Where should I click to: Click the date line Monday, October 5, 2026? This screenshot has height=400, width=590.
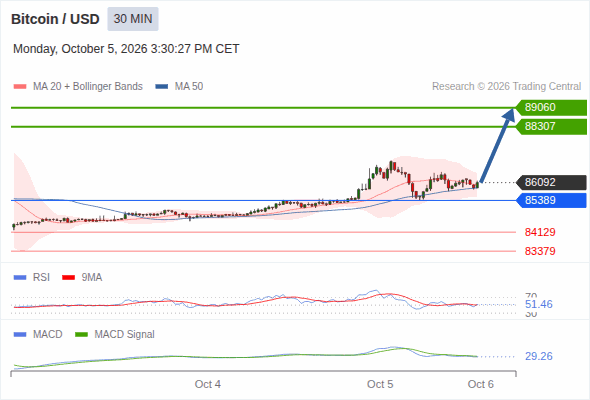pyautogui.click(x=126, y=49)
